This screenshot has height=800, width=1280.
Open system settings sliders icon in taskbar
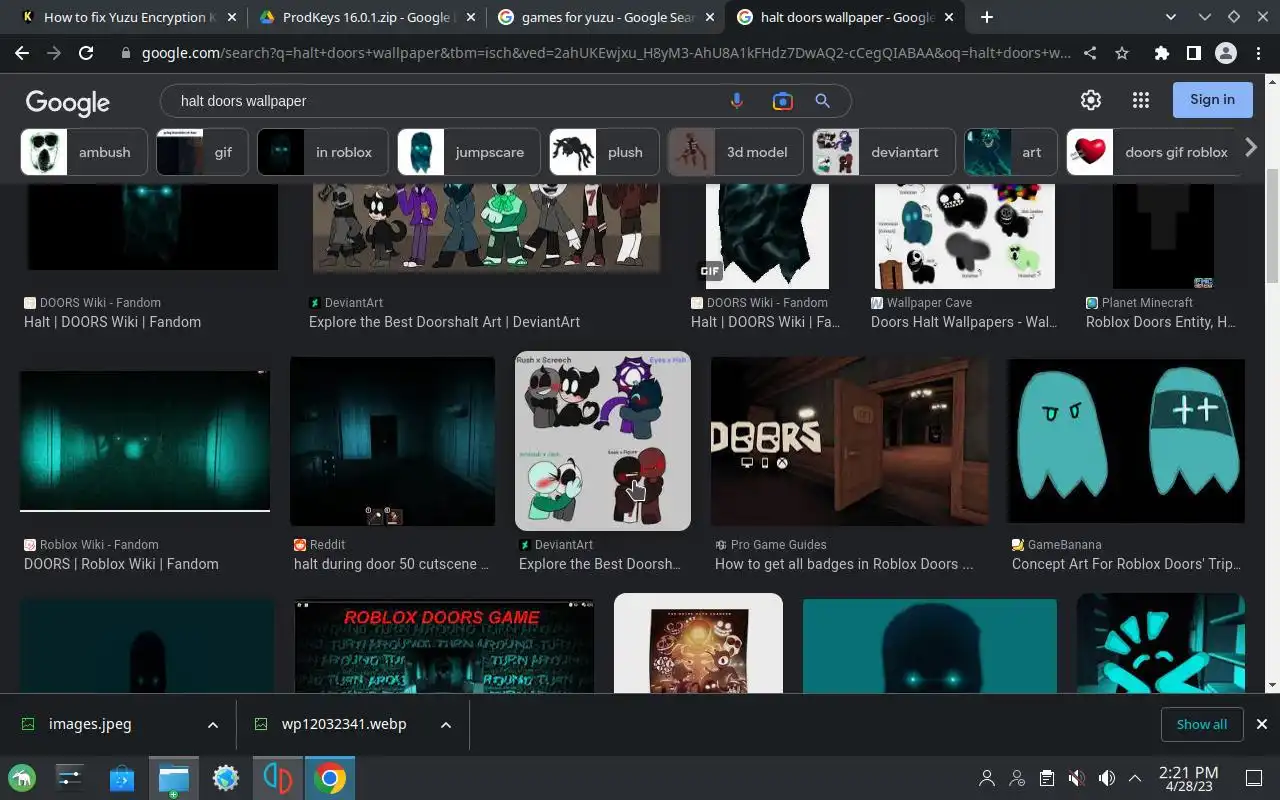coord(70,778)
